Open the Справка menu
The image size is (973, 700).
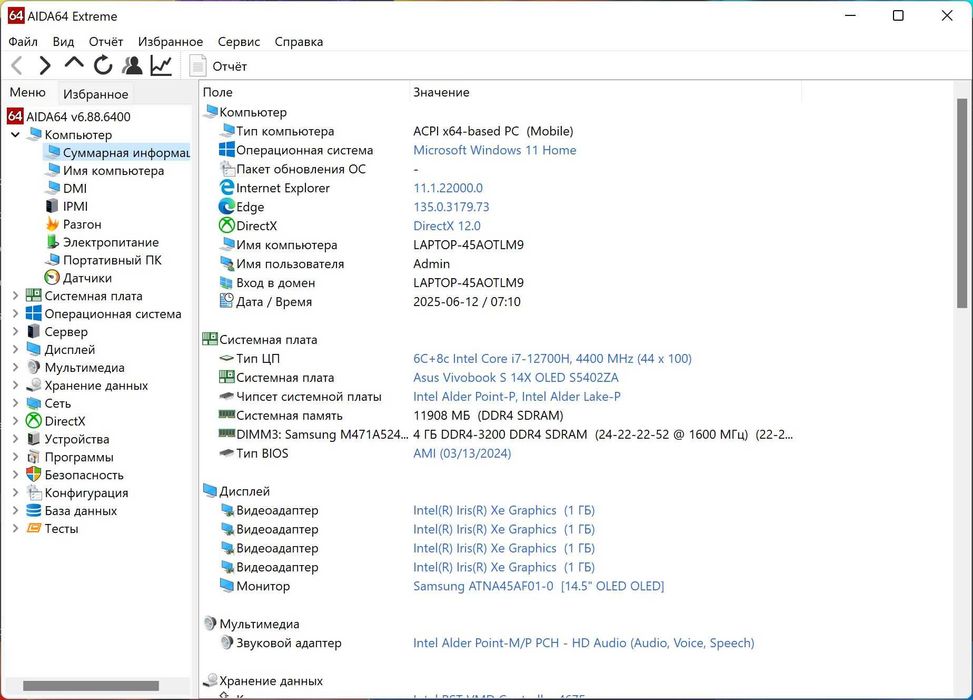(298, 42)
